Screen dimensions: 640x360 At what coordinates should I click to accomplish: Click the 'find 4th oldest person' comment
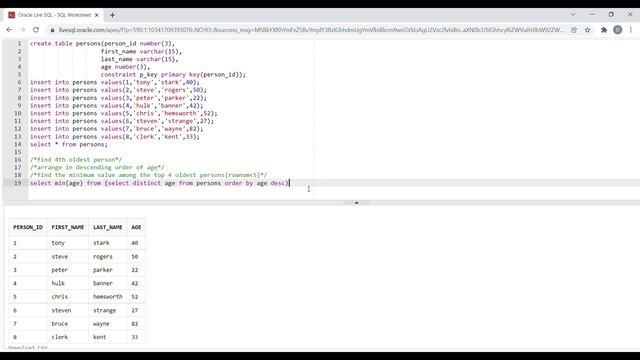pyautogui.click(x=76, y=160)
